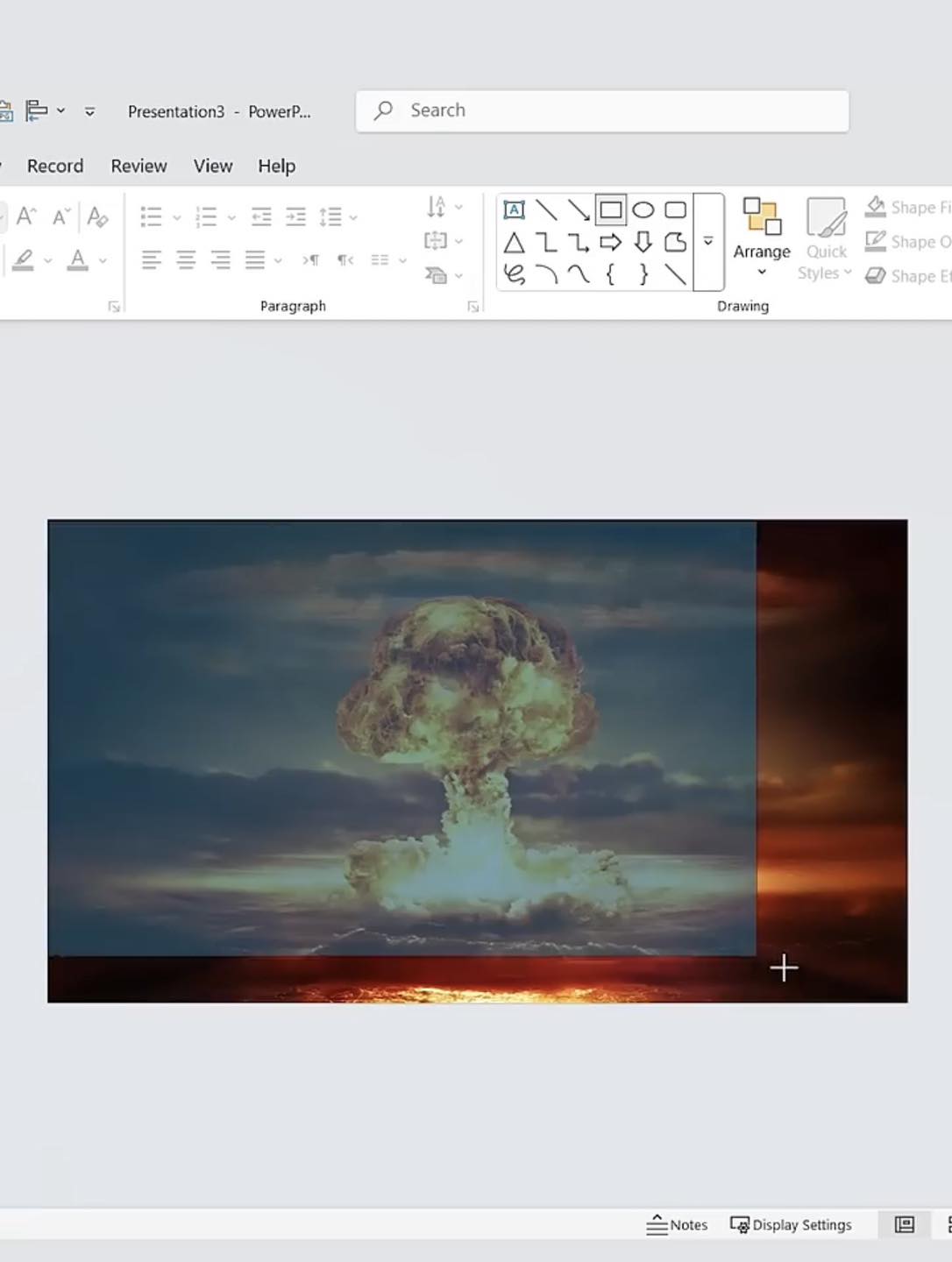Expand the shapes gallery More arrow
Viewport: 952px width, 1262px height.
708,241
